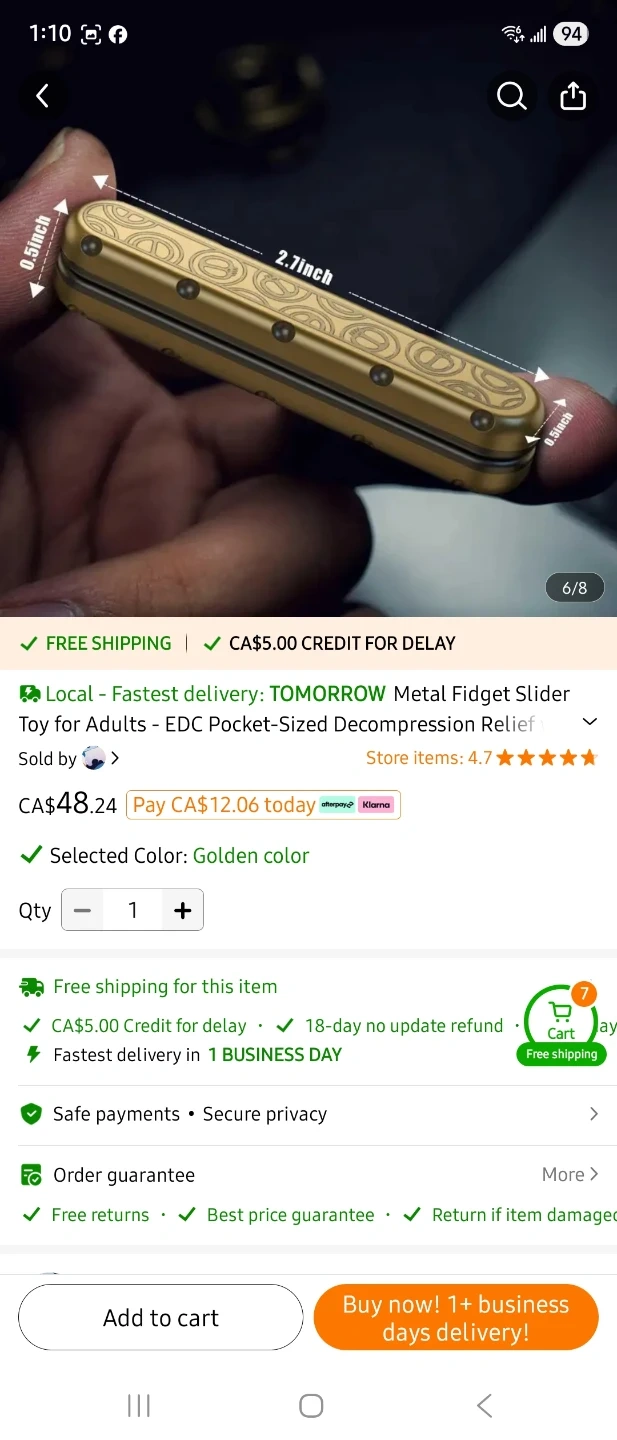
Task: Tap Buy now 1+ business days delivery
Action: [x=456, y=1318]
